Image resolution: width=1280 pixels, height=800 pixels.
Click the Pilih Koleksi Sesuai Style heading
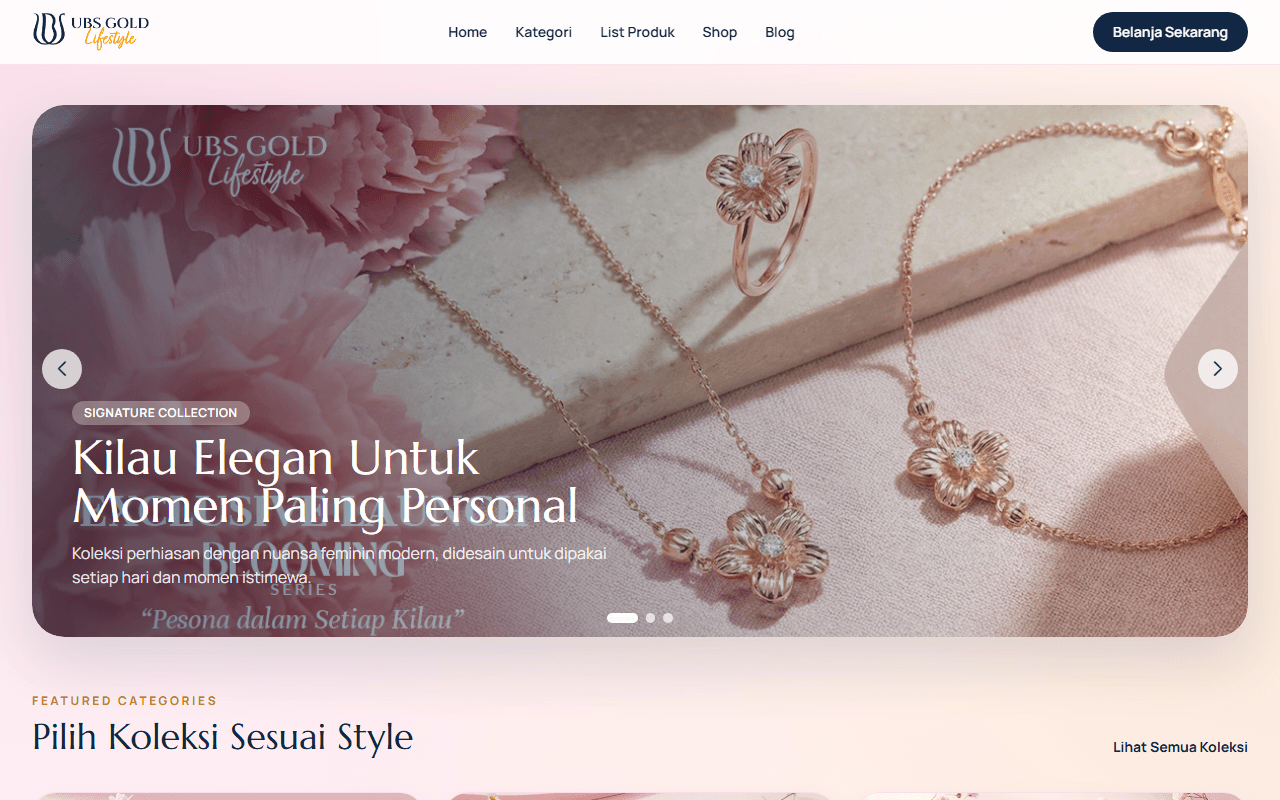pyautogui.click(x=223, y=737)
